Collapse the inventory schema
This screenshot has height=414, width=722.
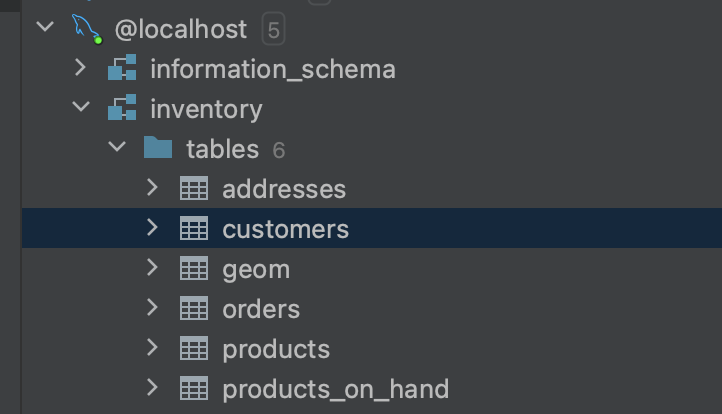81,108
